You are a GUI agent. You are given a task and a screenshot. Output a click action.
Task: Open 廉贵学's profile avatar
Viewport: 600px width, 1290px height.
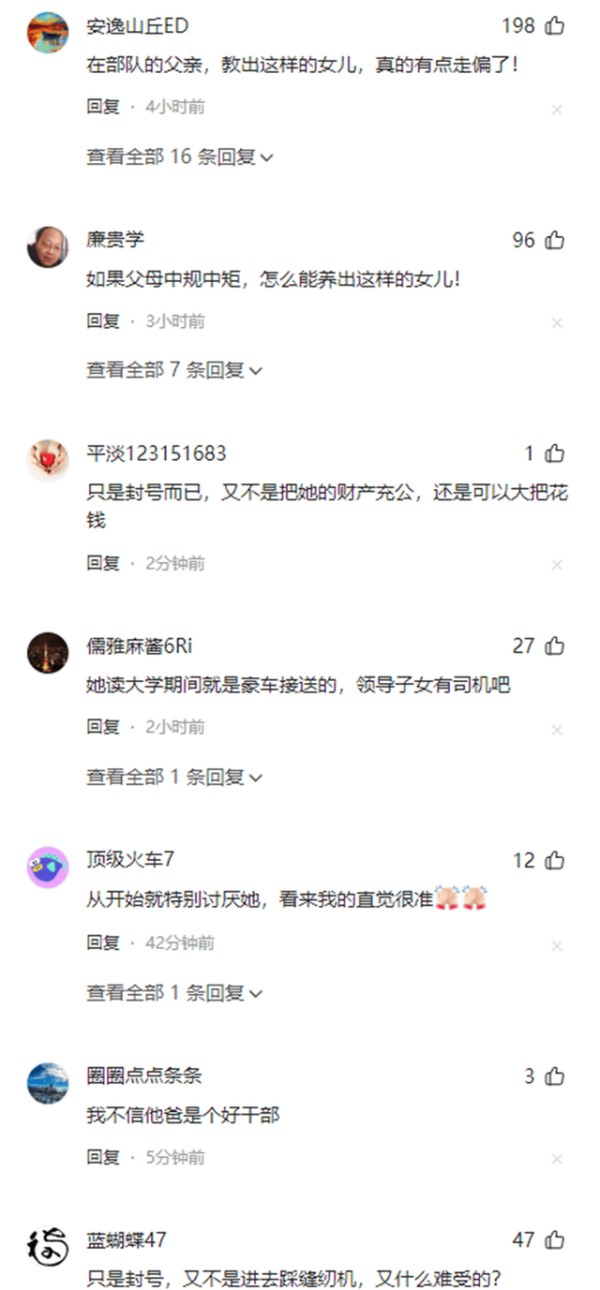(47, 247)
